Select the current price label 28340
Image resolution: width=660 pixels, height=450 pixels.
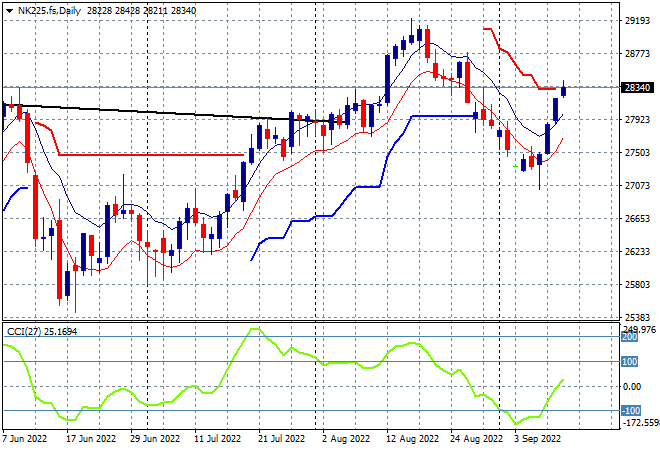637,88
